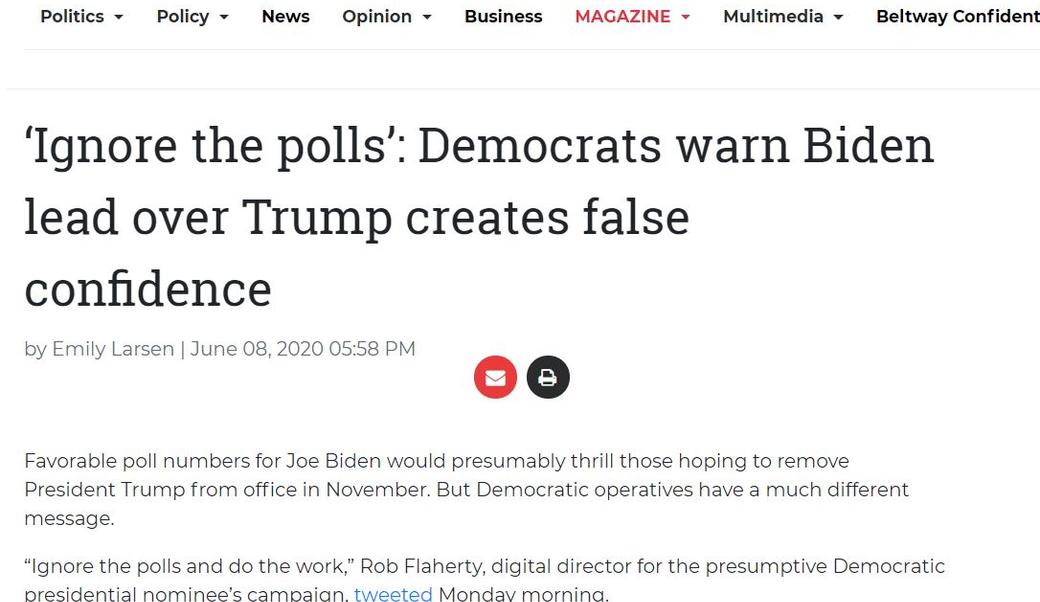Image resolution: width=1040 pixels, height=602 pixels.
Task: Open the Business section
Action: [x=503, y=16]
